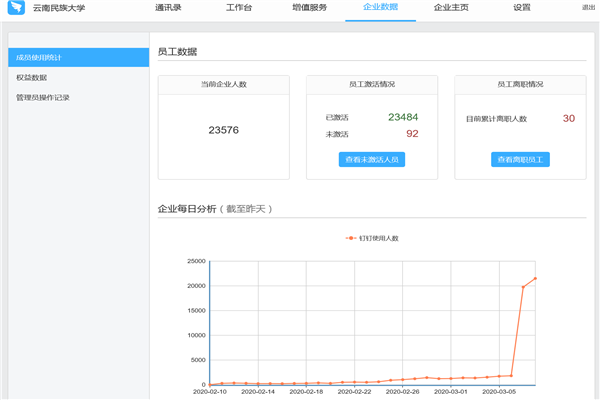Select the 企业数据 tab
Image resolution: width=600 pixels, height=400 pixels.
(380, 7)
